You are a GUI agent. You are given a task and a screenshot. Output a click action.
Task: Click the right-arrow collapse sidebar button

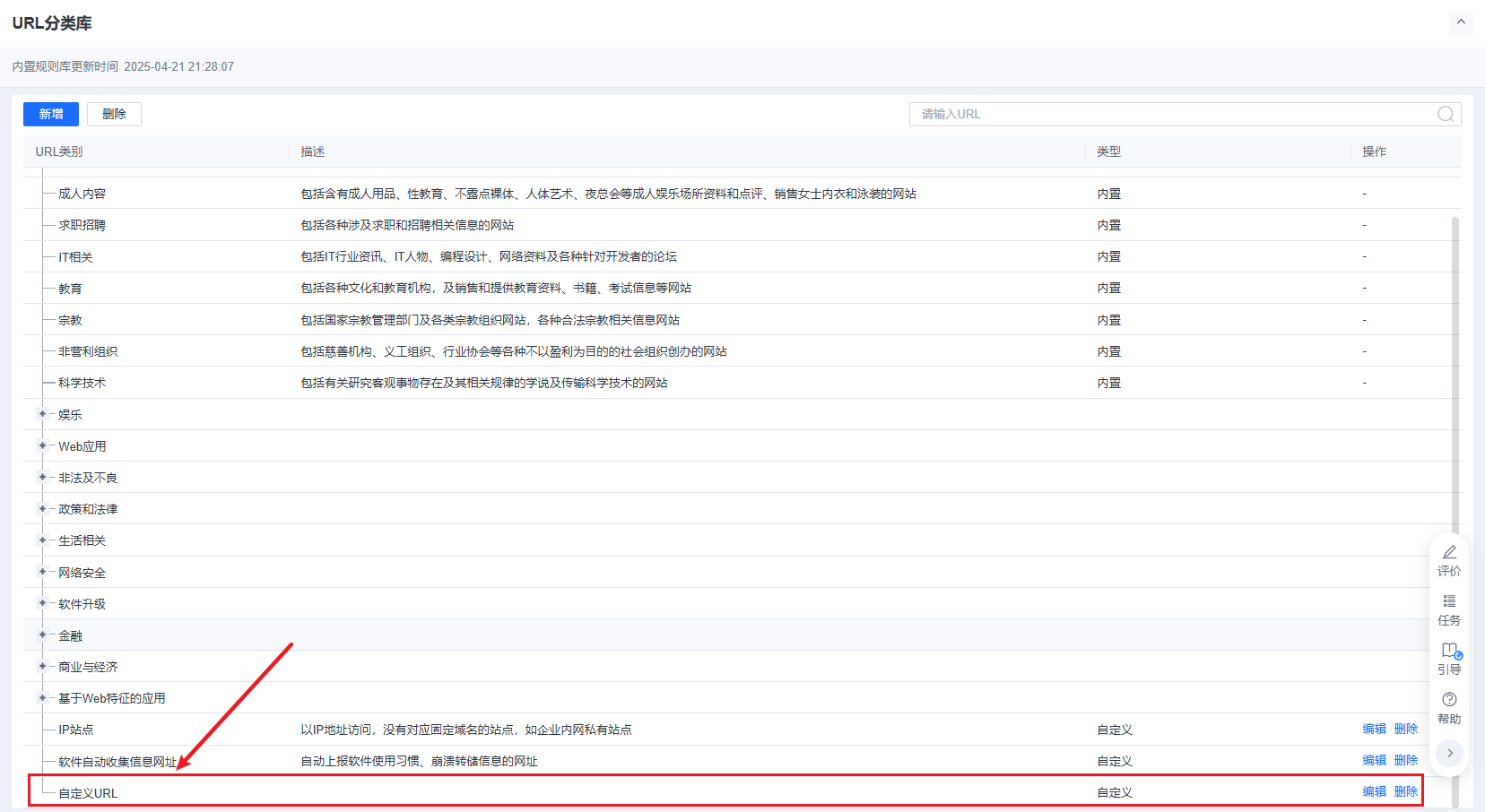pos(1450,753)
